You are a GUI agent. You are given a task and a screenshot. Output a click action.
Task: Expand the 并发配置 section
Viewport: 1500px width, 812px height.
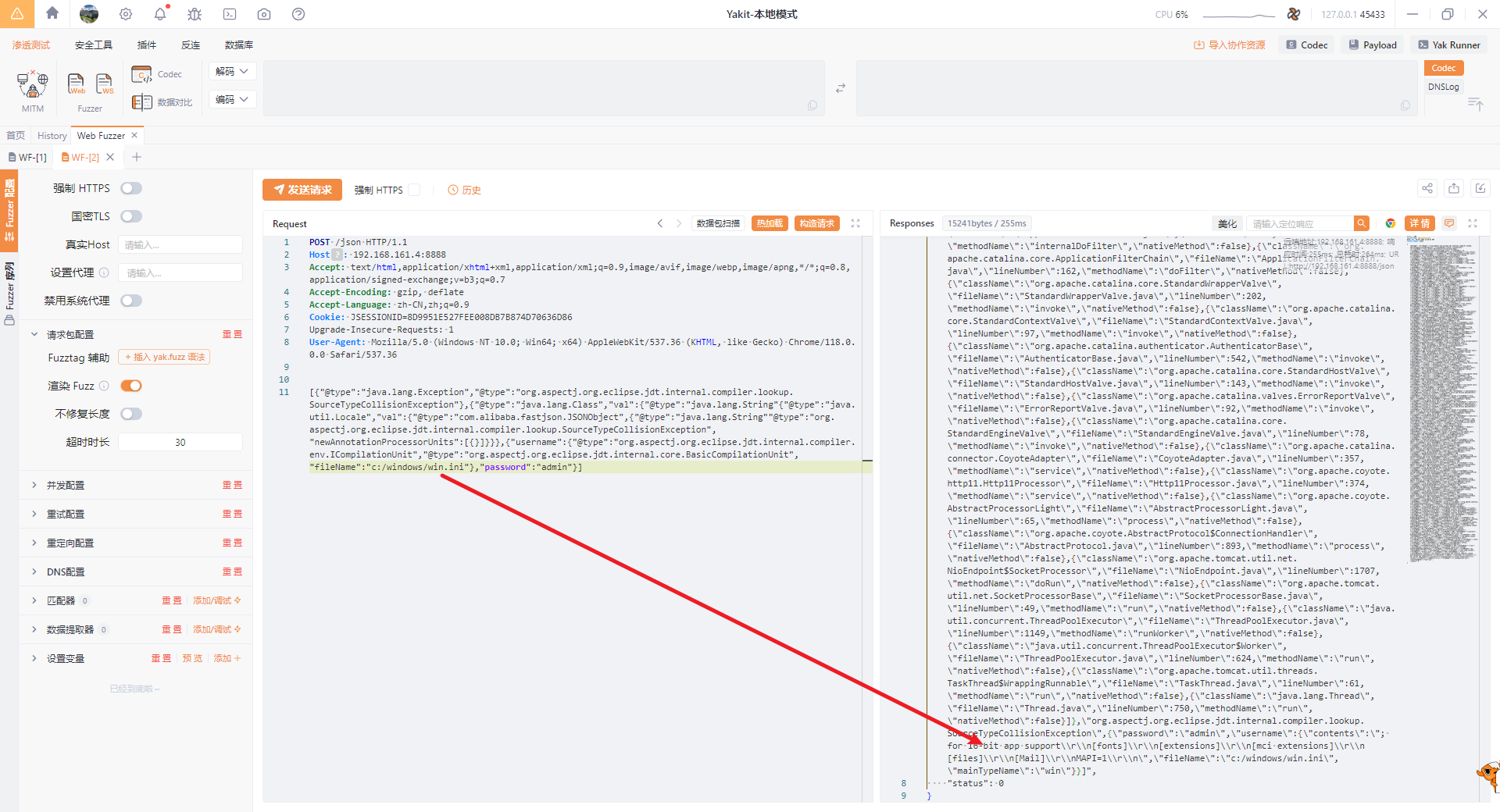34,485
